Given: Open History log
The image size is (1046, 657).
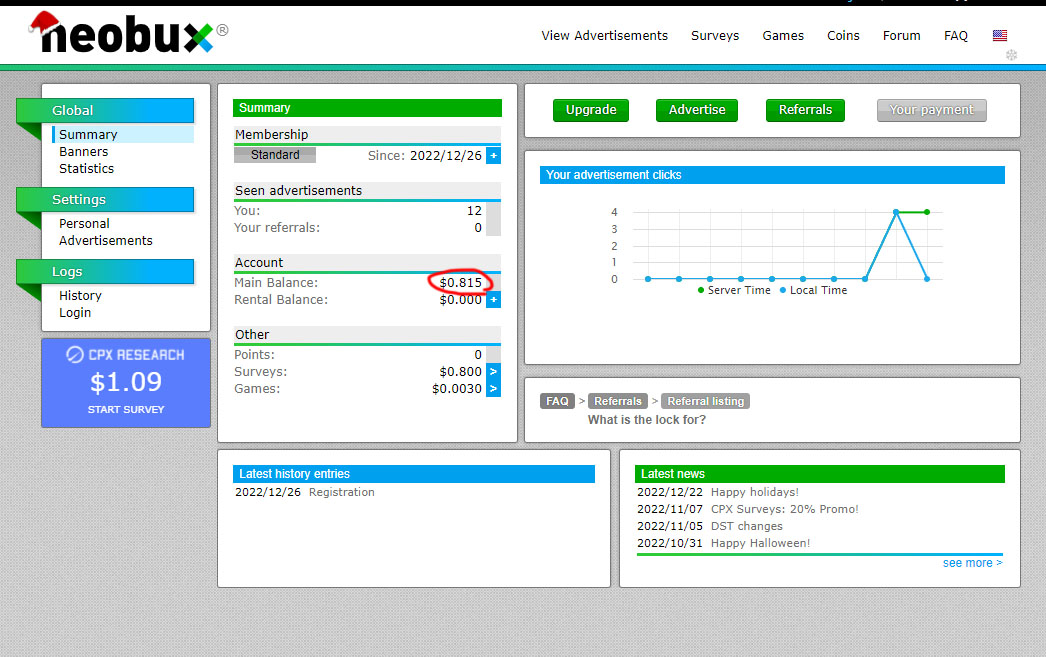Looking at the screenshot, I should coord(80,295).
